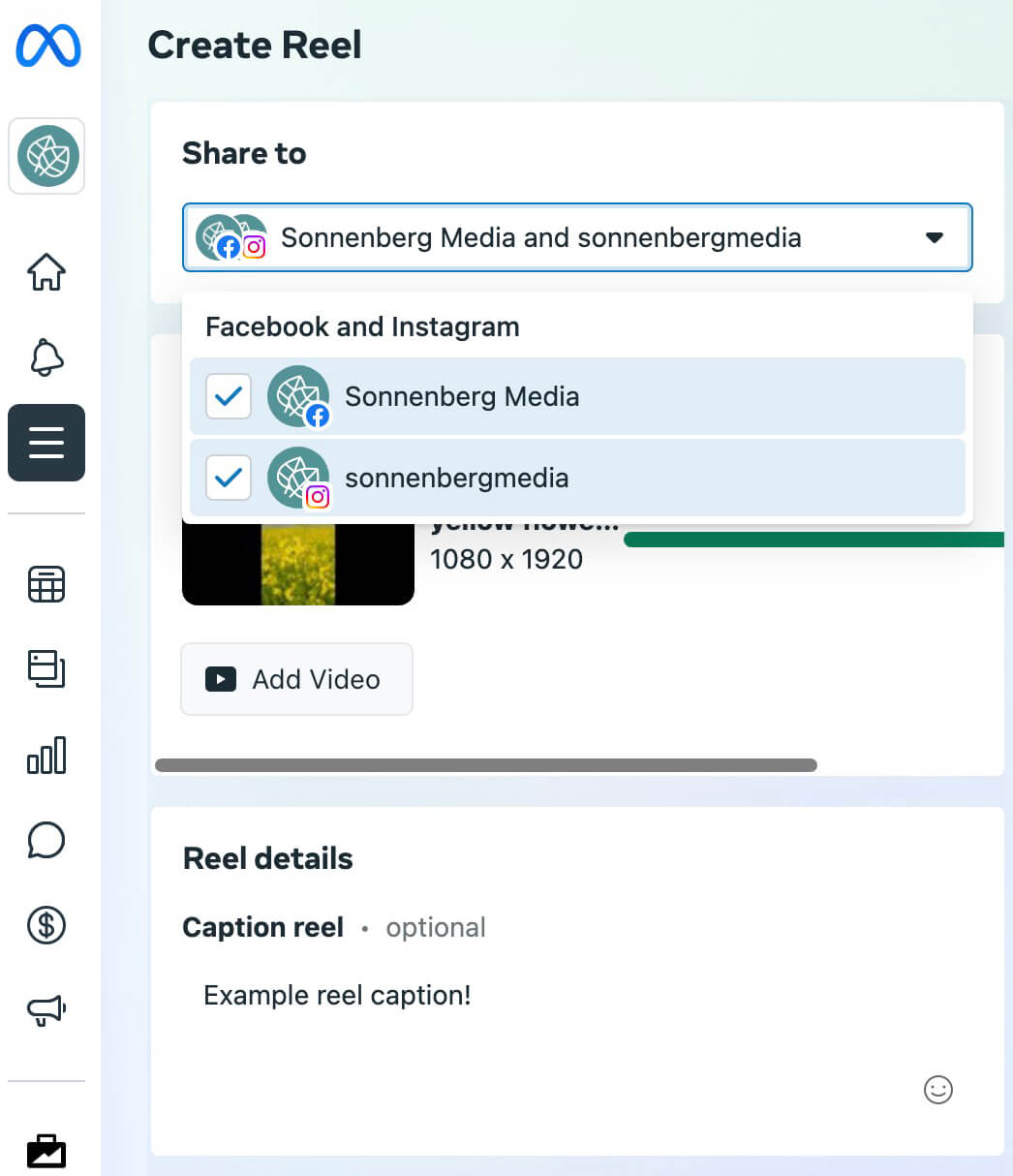
Task: Open Ads megaphone icon
Action: click(46, 1010)
